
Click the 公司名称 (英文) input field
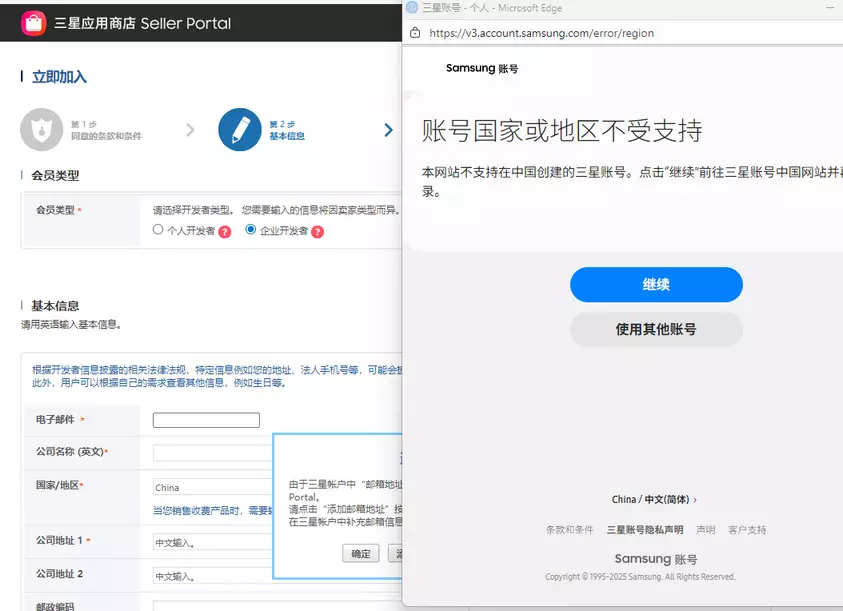point(213,453)
